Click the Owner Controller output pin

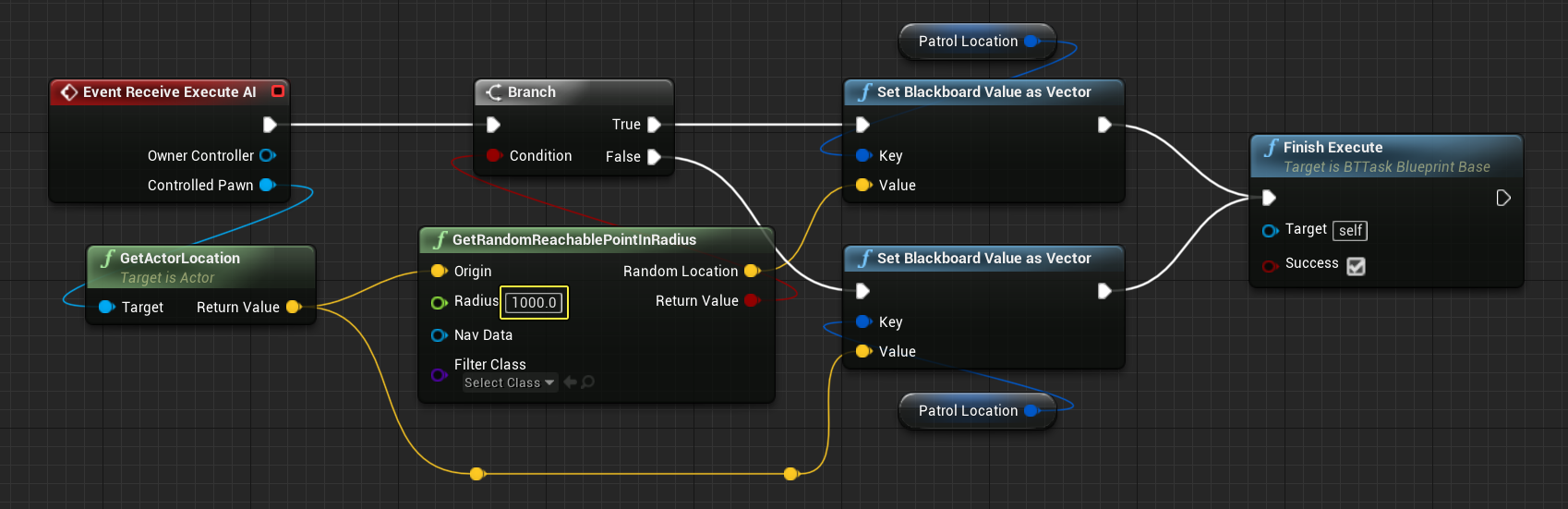coord(268,155)
